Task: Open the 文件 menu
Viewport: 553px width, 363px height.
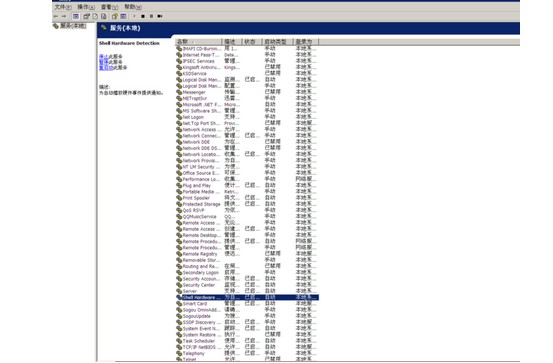Action: (x=63, y=7)
